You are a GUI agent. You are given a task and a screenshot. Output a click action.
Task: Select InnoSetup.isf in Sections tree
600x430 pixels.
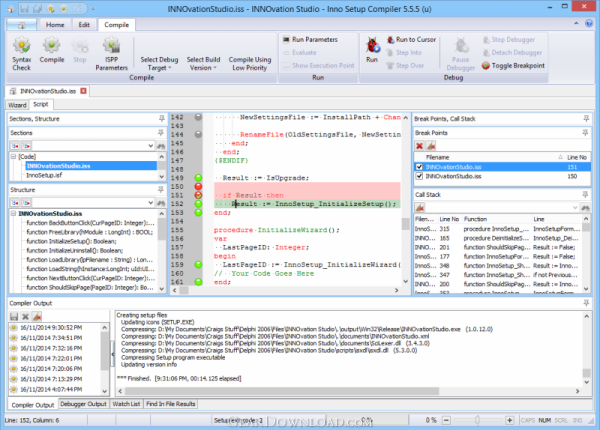(x=44, y=175)
